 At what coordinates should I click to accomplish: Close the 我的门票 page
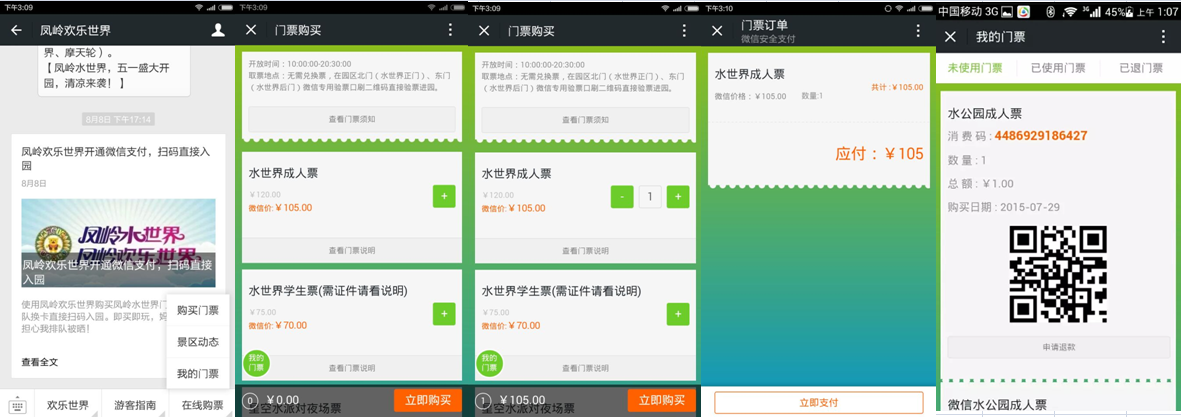[951, 36]
